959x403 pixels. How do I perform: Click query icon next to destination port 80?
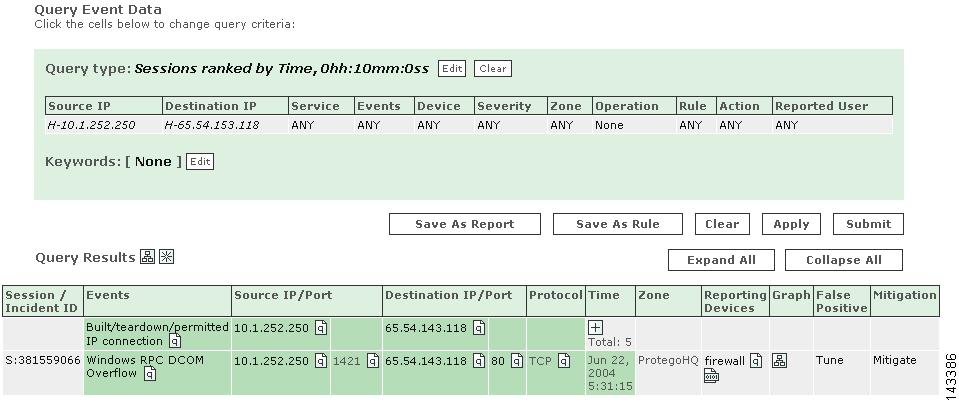(517, 361)
